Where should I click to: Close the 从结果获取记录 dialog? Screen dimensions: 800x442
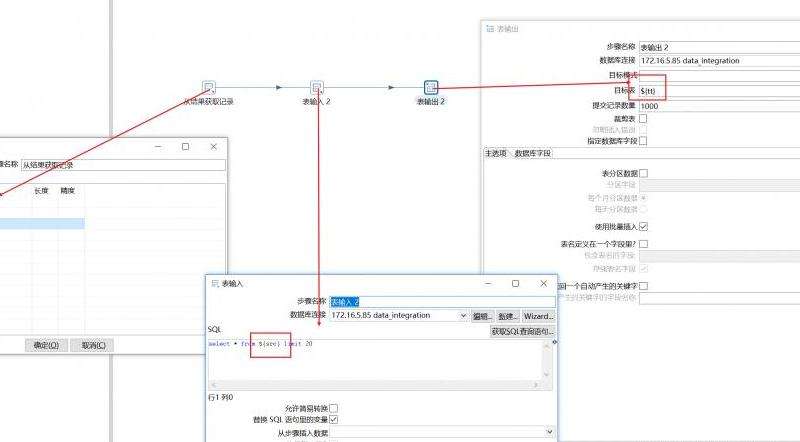213,146
